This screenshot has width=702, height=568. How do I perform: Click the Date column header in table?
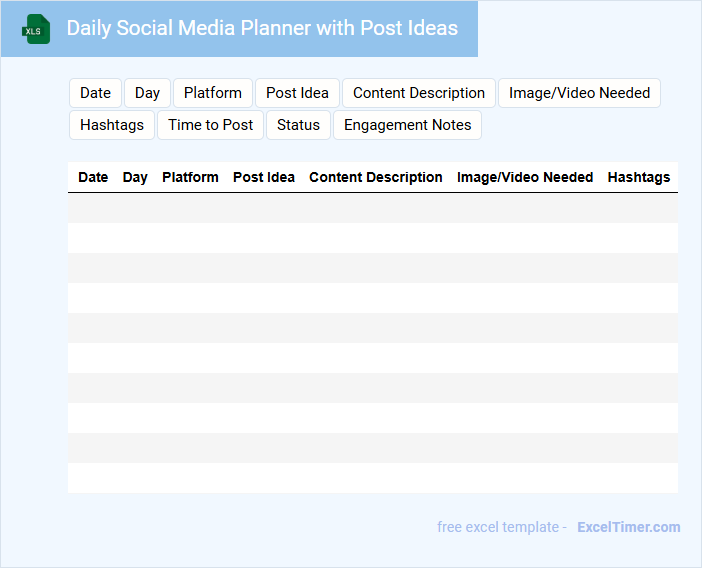pyautogui.click(x=93, y=177)
